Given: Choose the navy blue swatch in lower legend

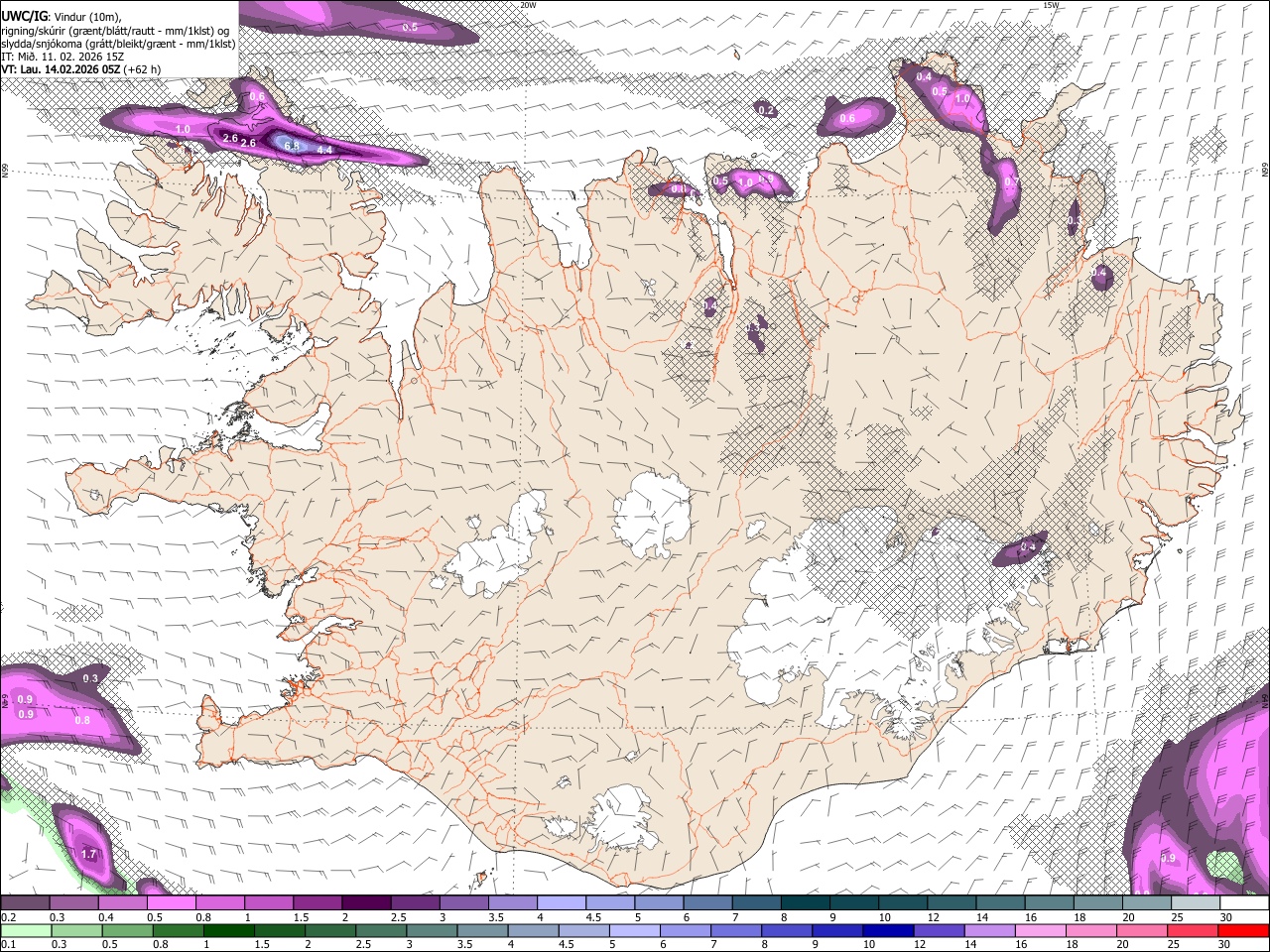Looking at the screenshot, I should click(886, 930).
